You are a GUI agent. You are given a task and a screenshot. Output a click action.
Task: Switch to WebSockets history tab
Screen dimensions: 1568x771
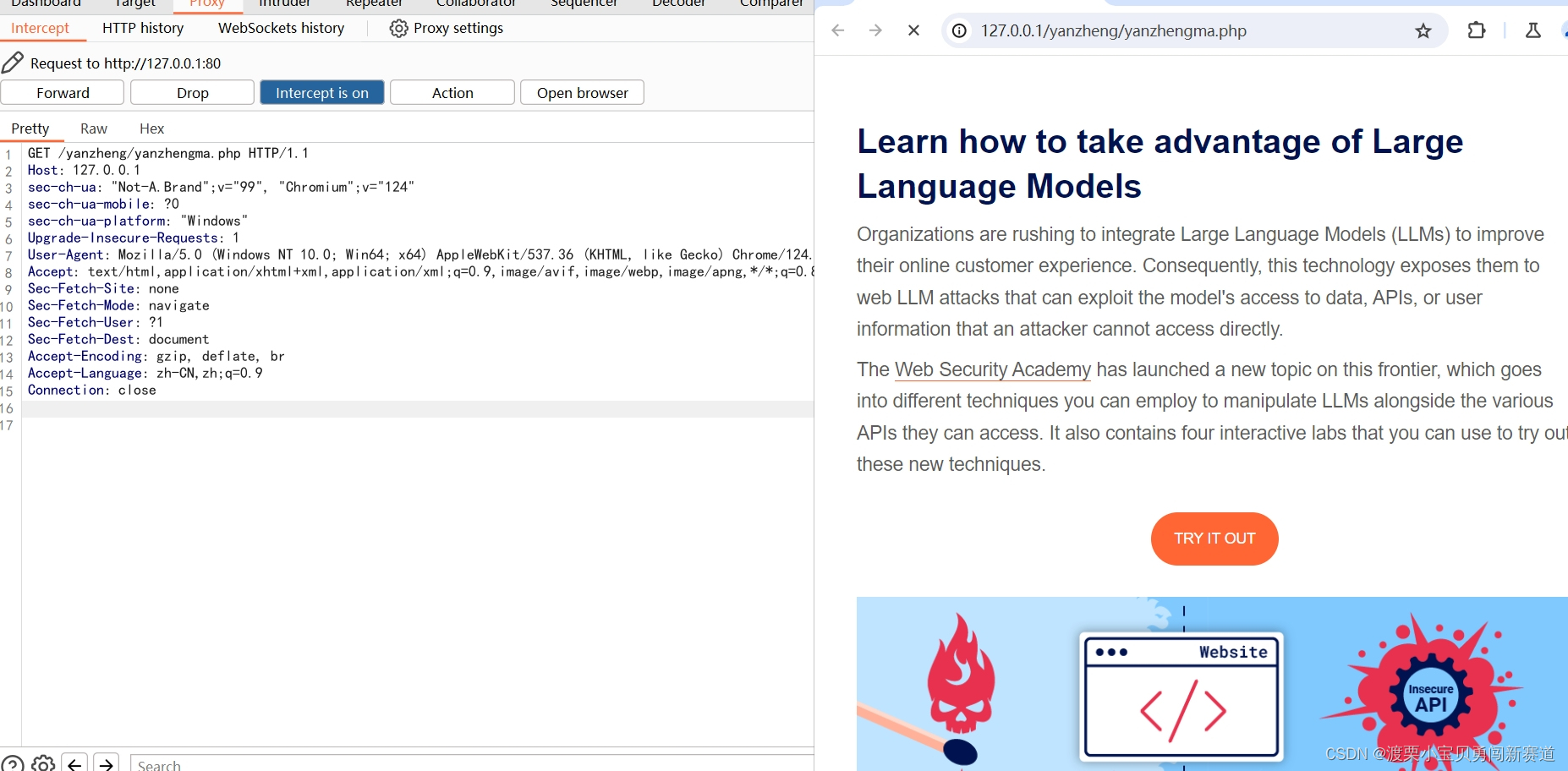(x=281, y=28)
